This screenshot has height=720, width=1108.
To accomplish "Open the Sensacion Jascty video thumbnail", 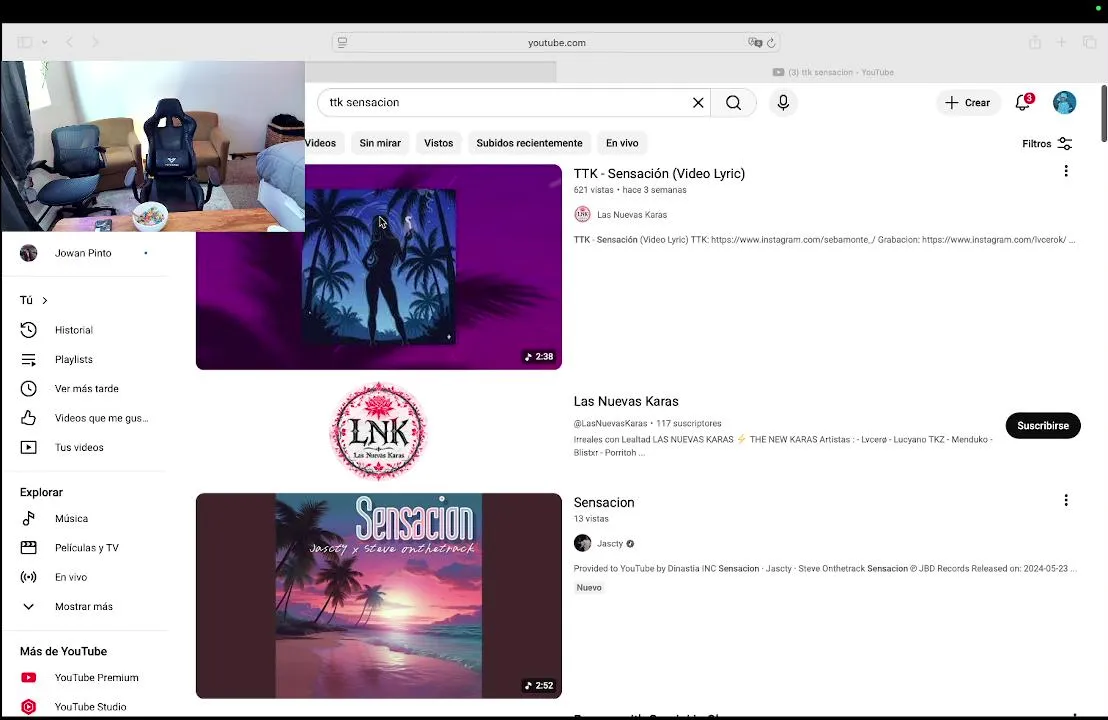I will point(379,596).
